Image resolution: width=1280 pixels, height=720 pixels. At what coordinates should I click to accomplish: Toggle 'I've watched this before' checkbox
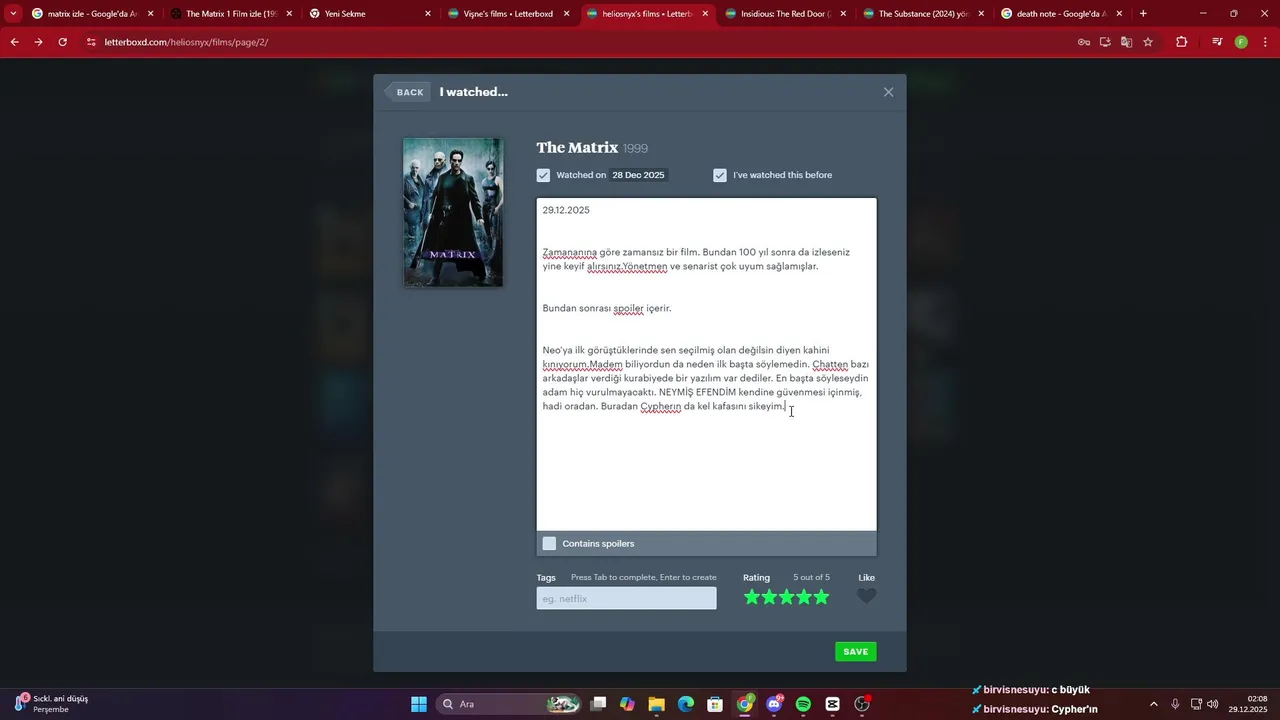tap(720, 175)
